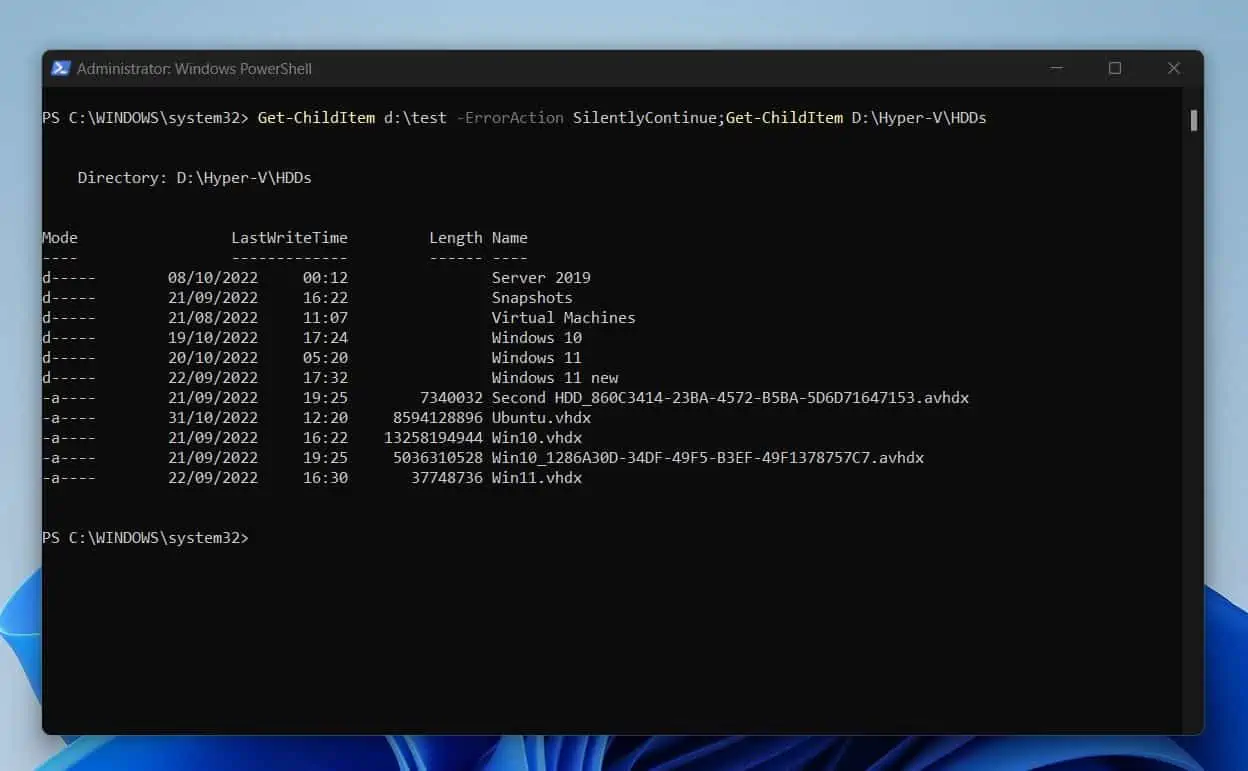
Task: Close the Administrator PowerShell window
Action: pyautogui.click(x=1174, y=68)
